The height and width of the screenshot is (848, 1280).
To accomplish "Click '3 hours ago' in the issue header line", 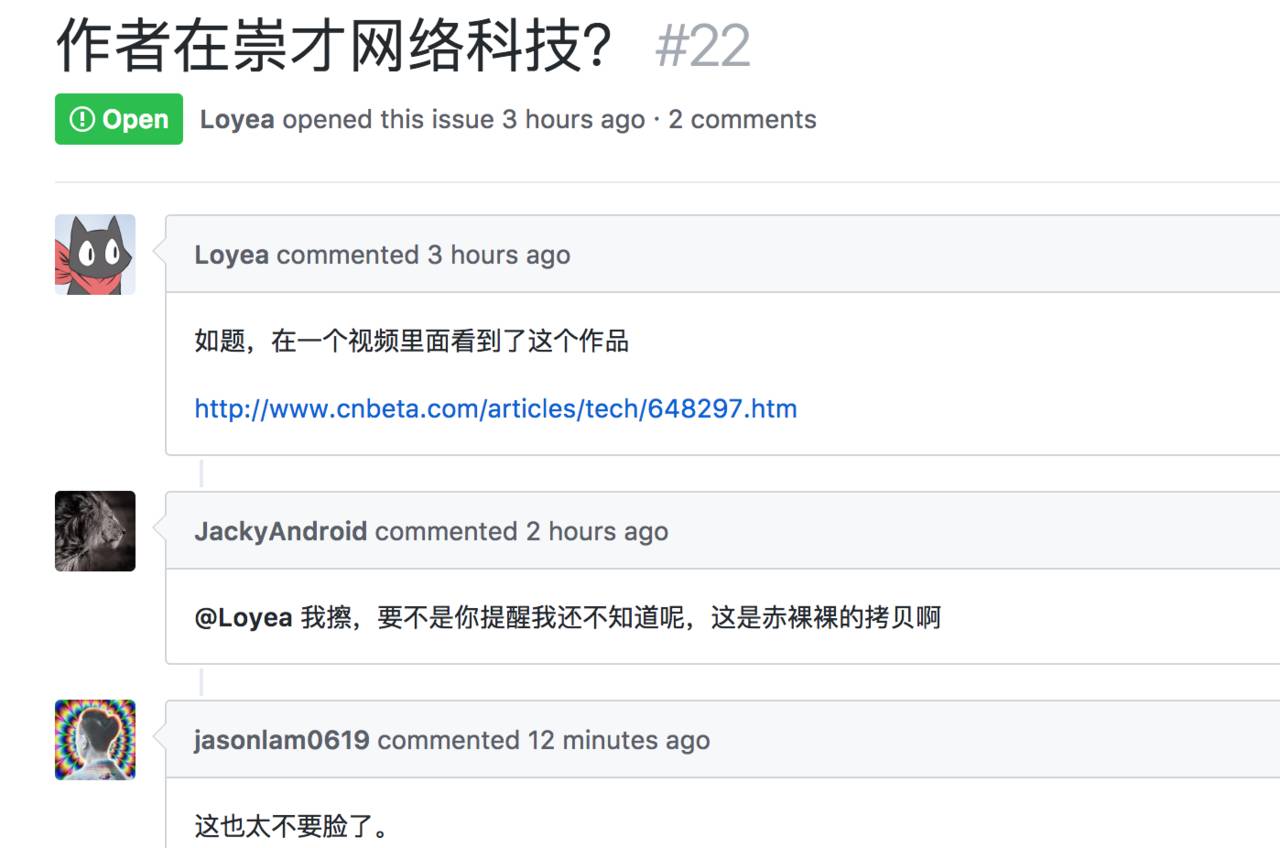I will (x=573, y=120).
